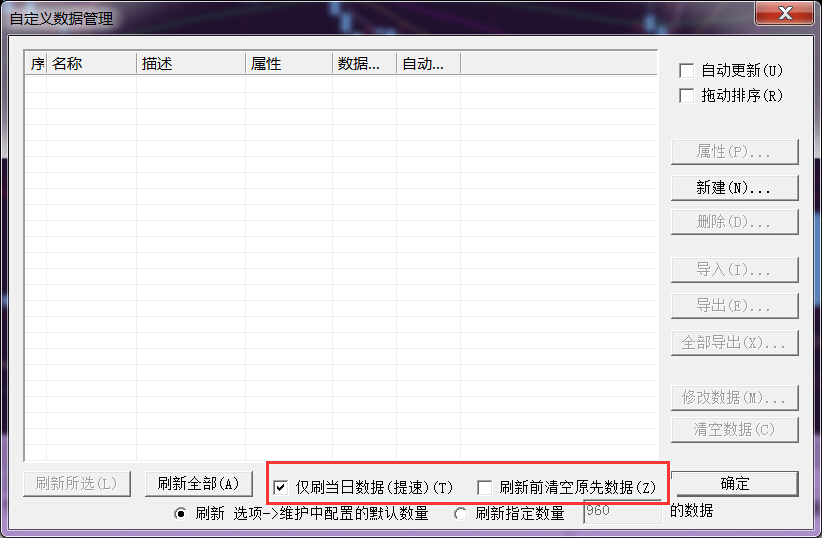
Task: Click the 导入(I)... button
Action: pyautogui.click(x=734, y=270)
